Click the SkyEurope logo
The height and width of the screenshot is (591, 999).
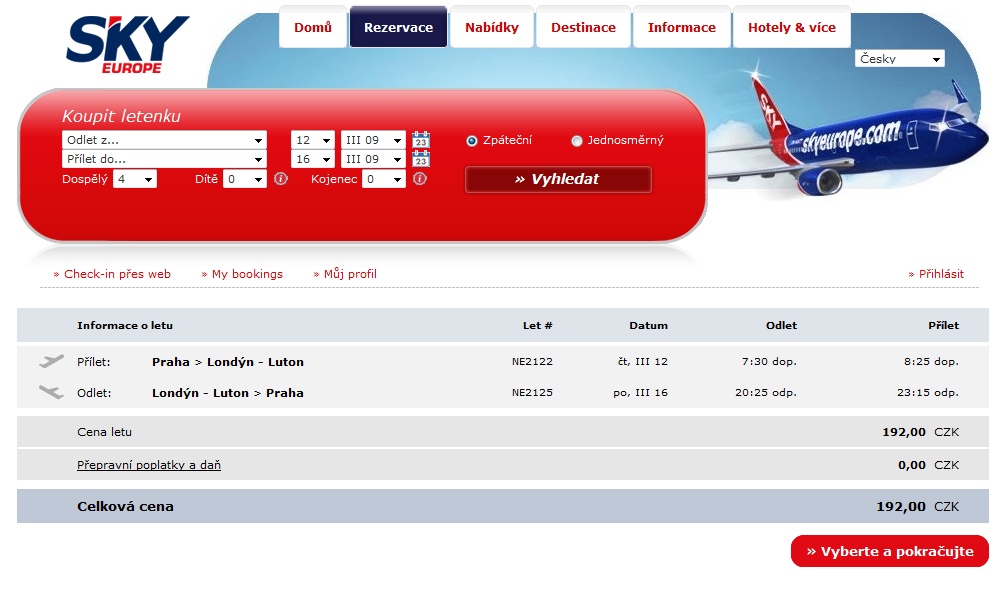(x=127, y=45)
